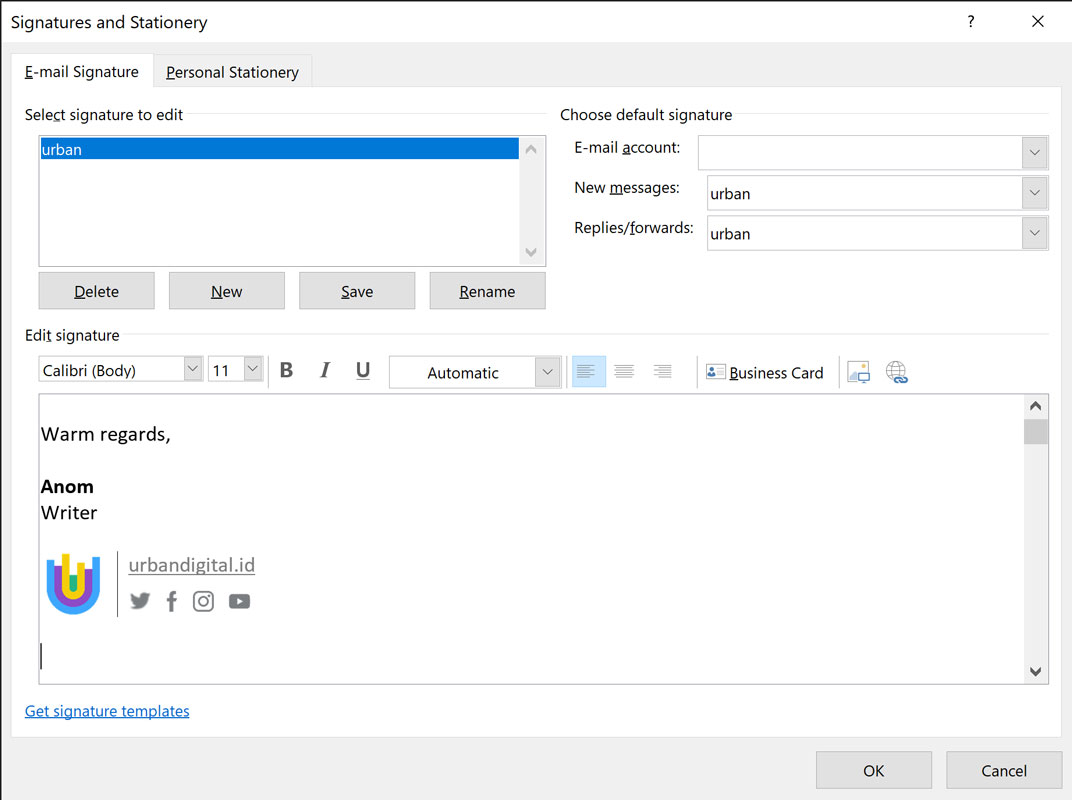The image size is (1072, 800).
Task: Click the Insert Hyperlink globe icon
Action: [896, 373]
